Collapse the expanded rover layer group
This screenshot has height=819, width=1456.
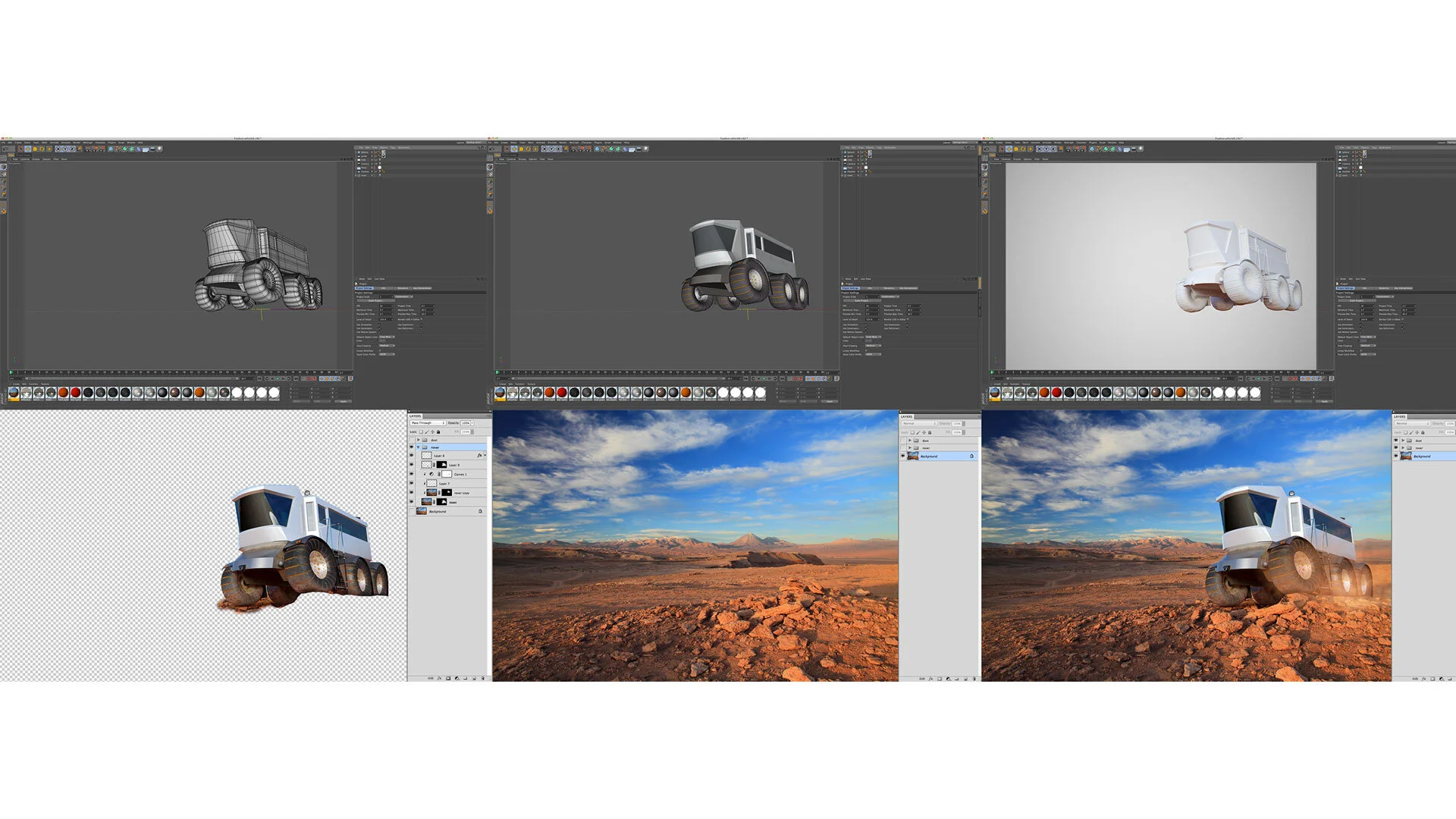point(418,447)
